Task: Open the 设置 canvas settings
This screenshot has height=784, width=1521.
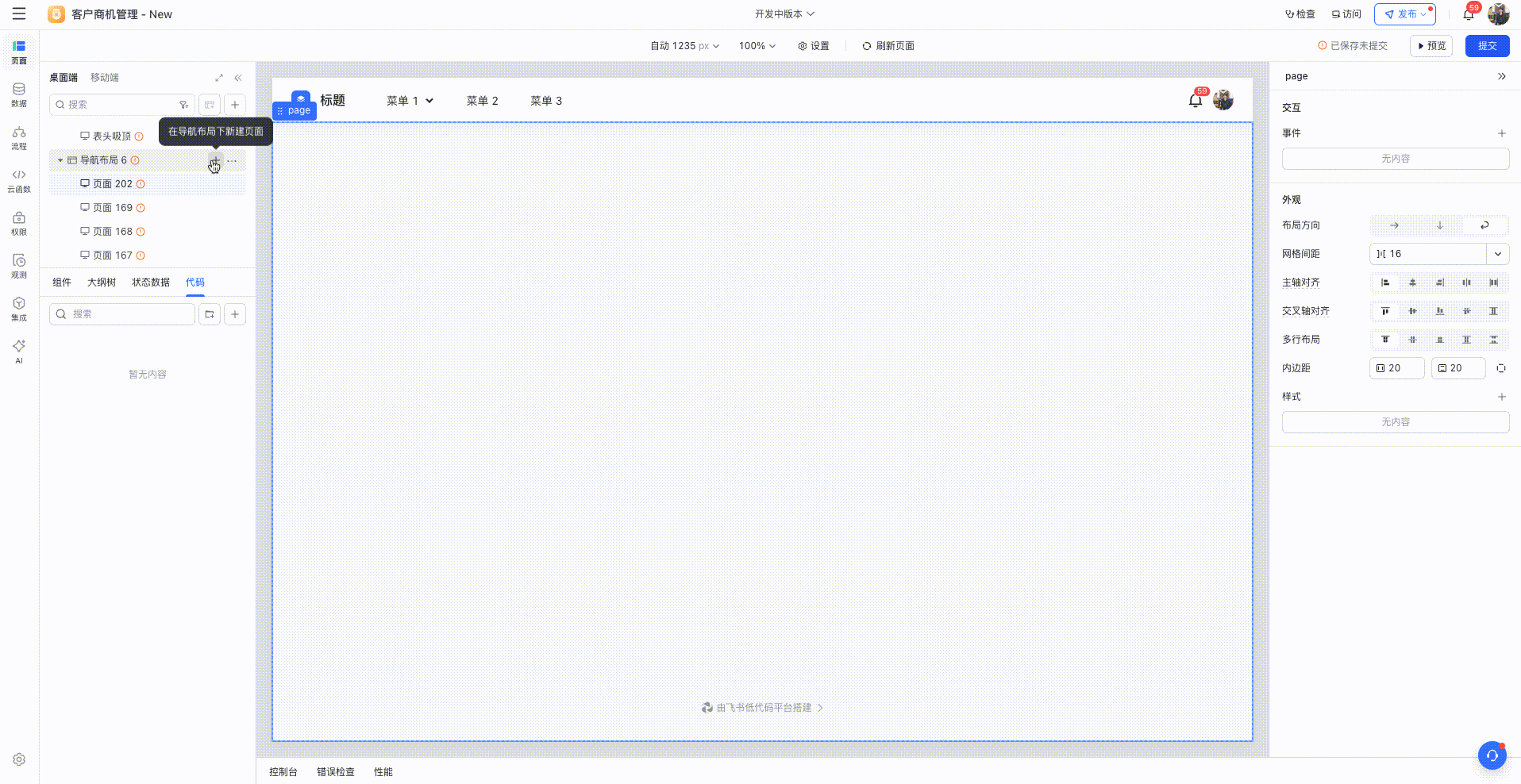Action: (814, 46)
